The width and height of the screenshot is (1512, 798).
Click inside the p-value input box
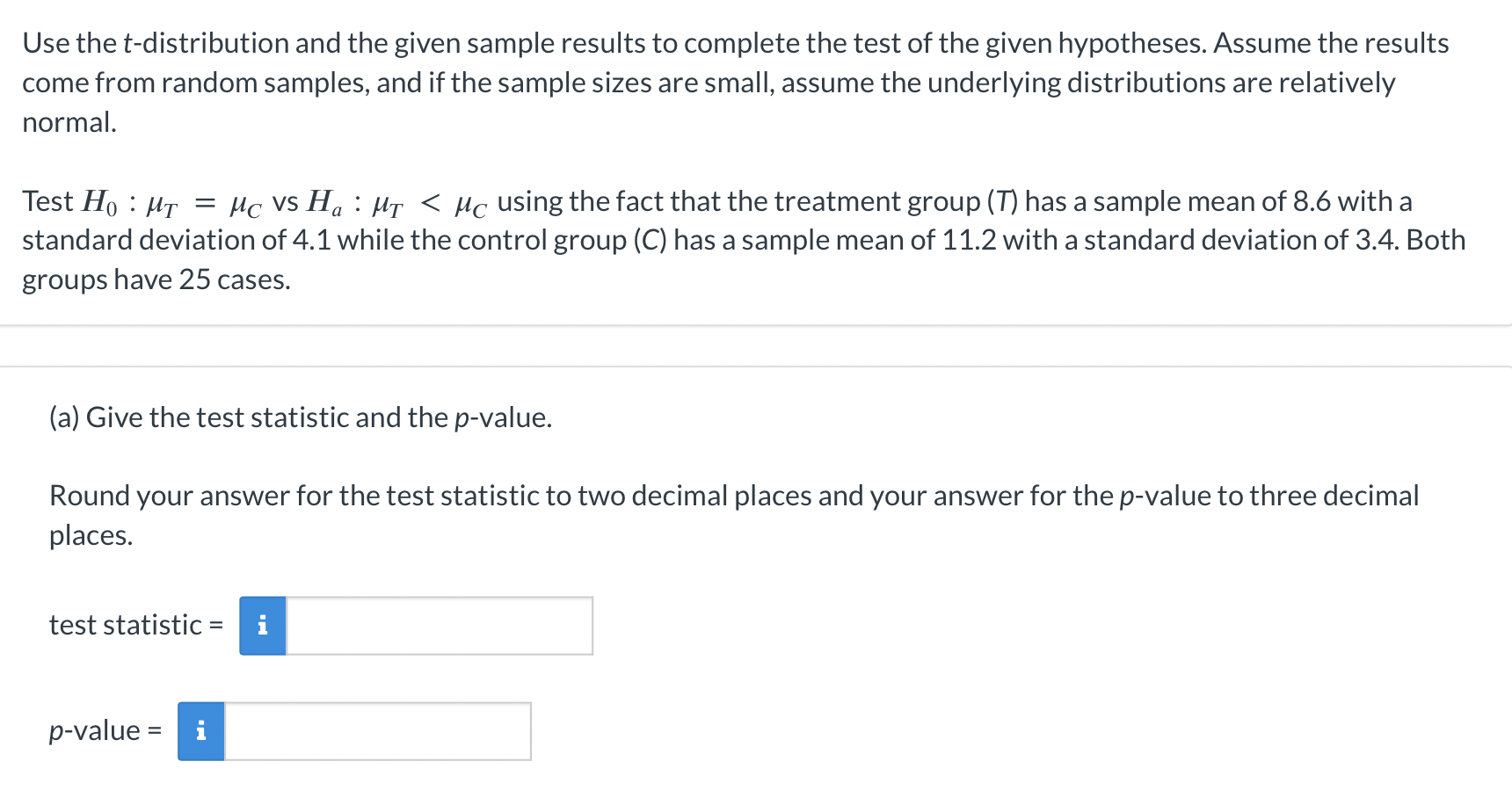click(x=378, y=730)
